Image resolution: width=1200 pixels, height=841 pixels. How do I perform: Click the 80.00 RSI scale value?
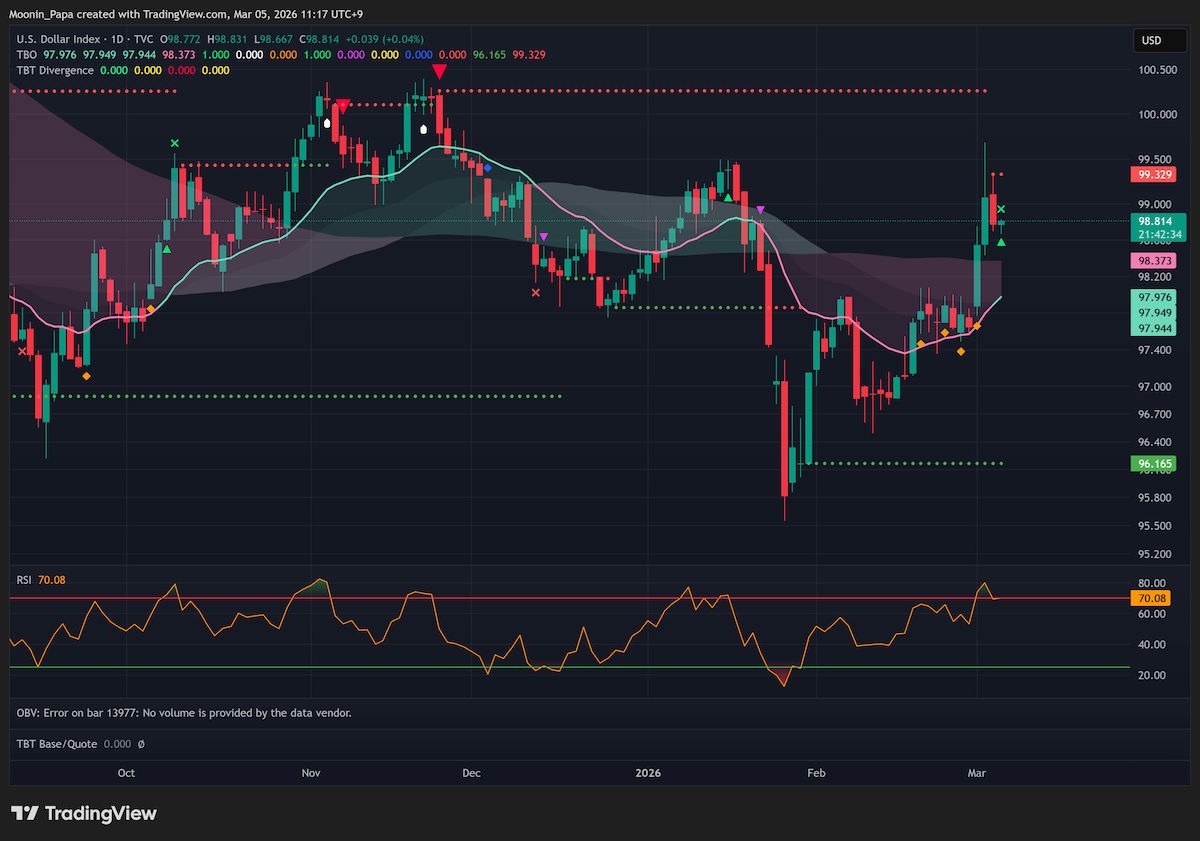pyautogui.click(x=1152, y=583)
